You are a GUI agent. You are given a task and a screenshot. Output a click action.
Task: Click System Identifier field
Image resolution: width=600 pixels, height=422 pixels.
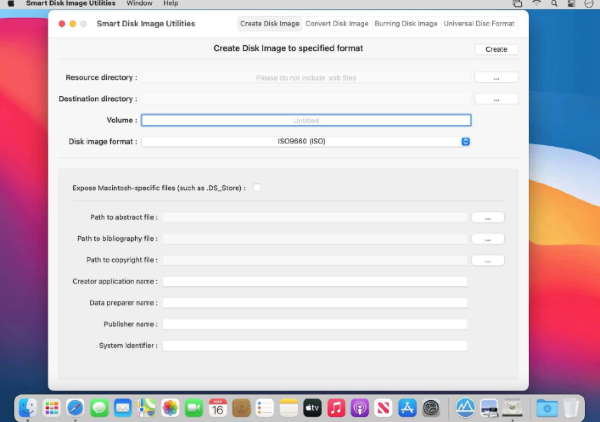click(315, 346)
